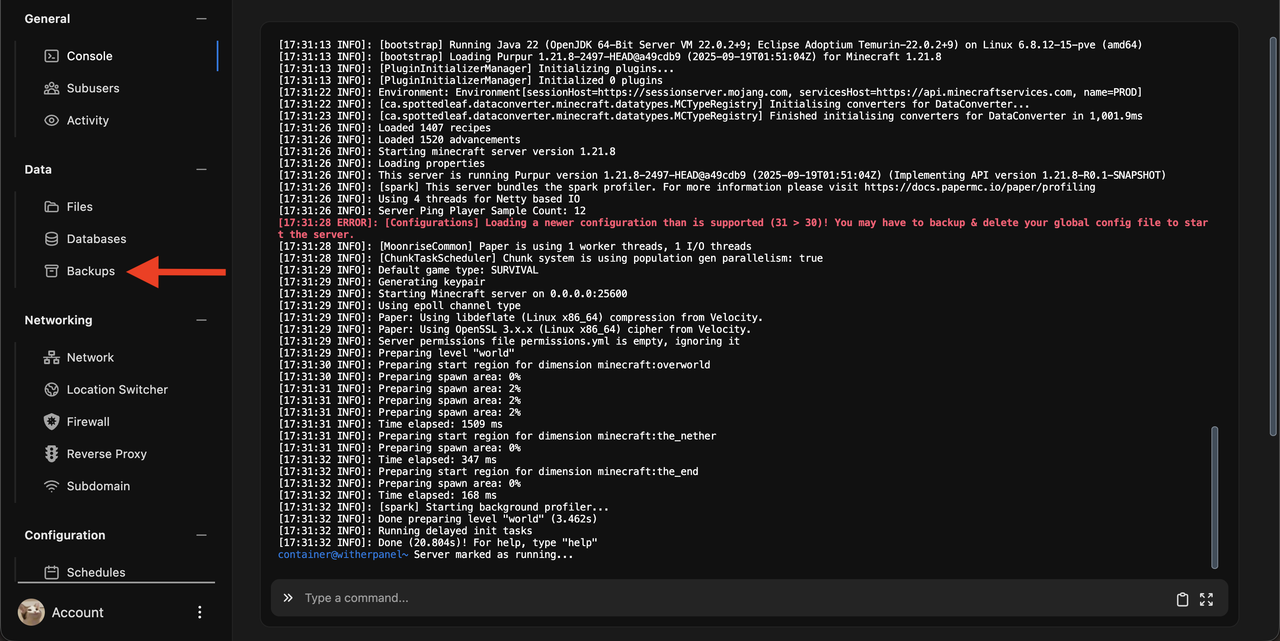The width and height of the screenshot is (1280, 641).
Task: Click "Initialized 0 plugins" log line
Action: click(x=470, y=81)
